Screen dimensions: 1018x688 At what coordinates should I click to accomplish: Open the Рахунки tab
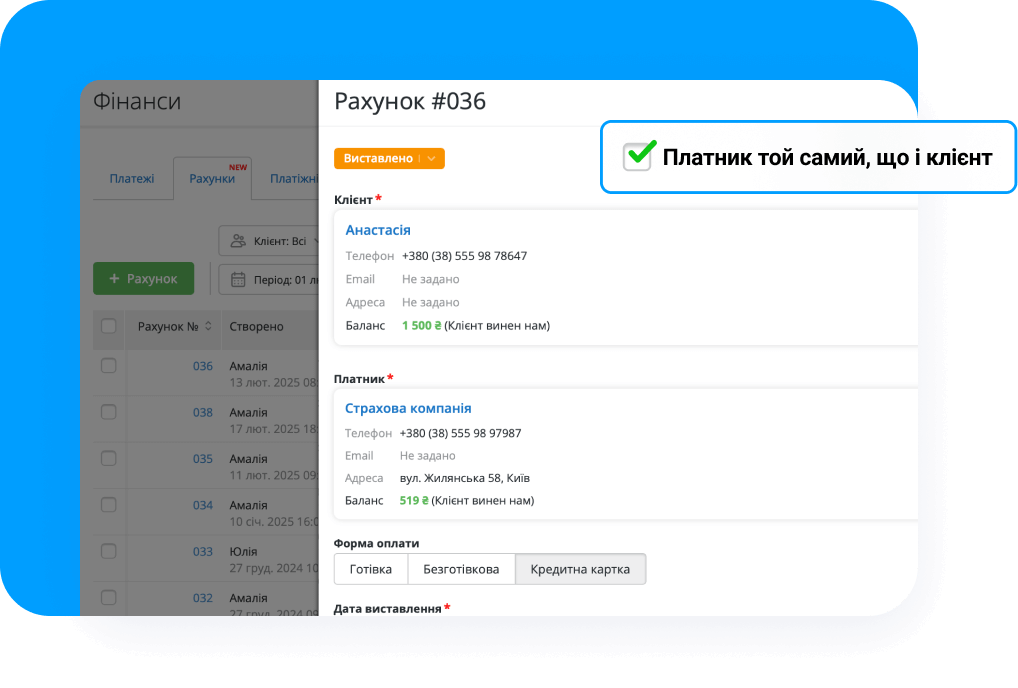pos(212,179)
